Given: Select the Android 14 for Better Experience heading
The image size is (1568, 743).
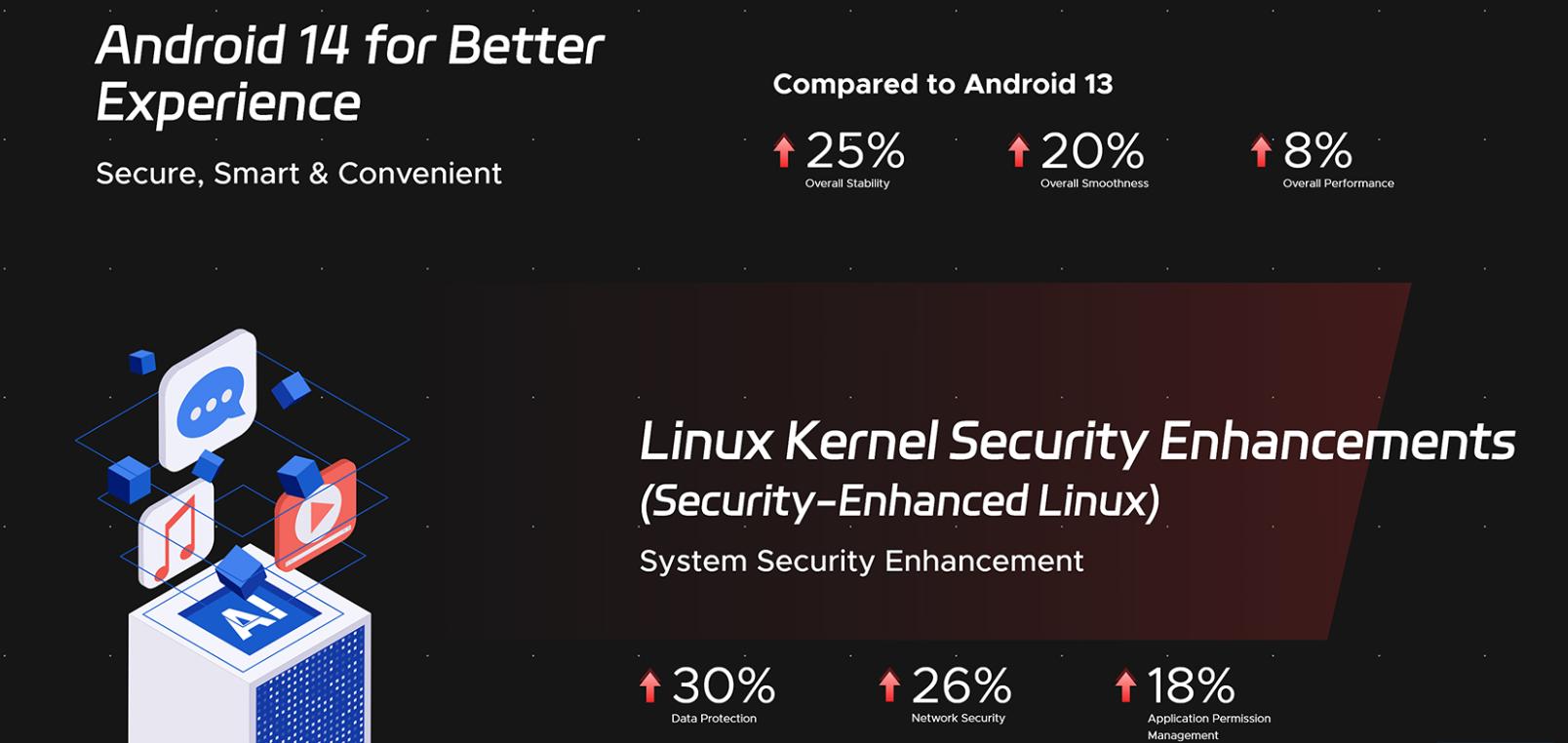Looking at the screenshot, I should coord(349,74).
